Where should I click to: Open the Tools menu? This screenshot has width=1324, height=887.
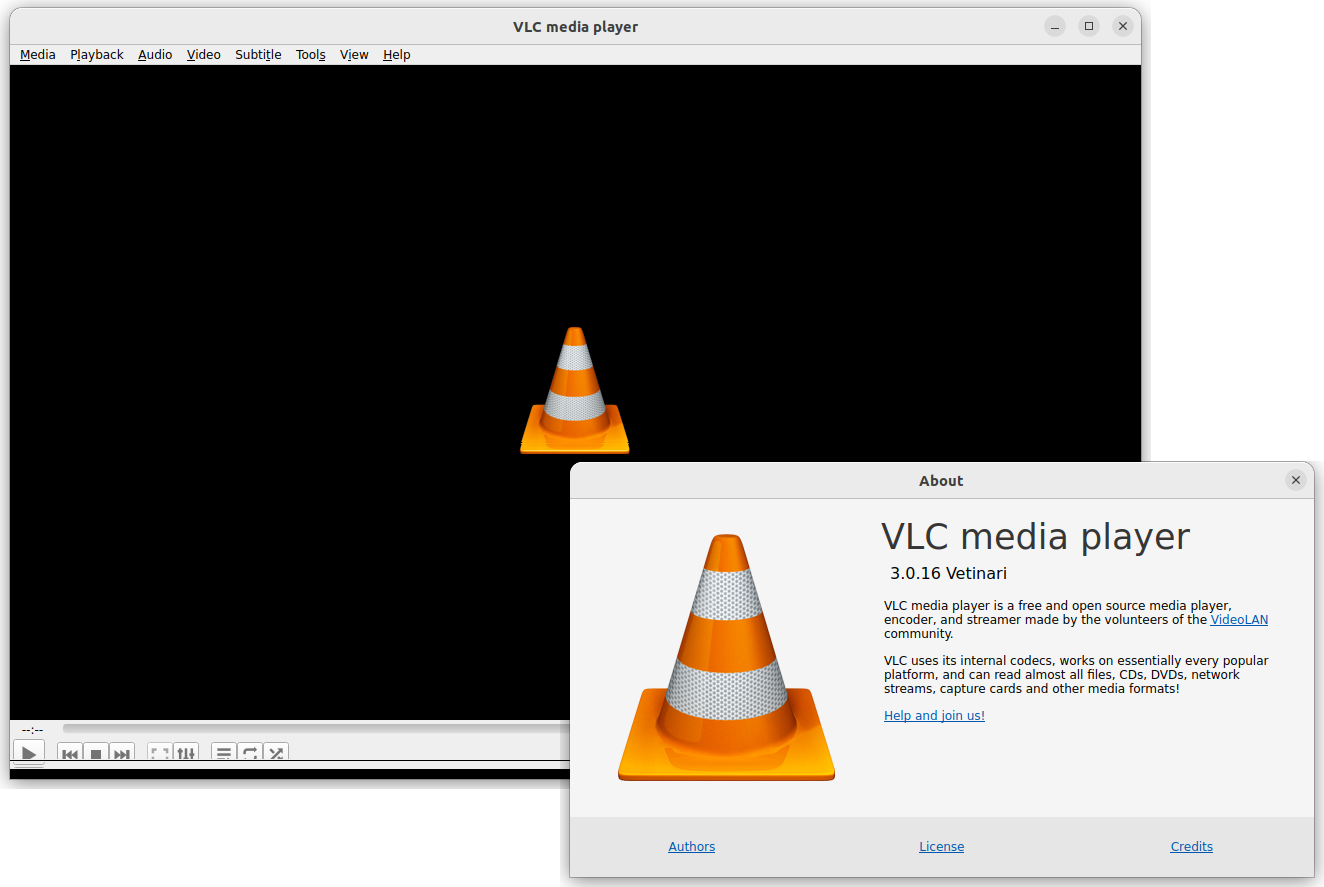coord(311,55)
